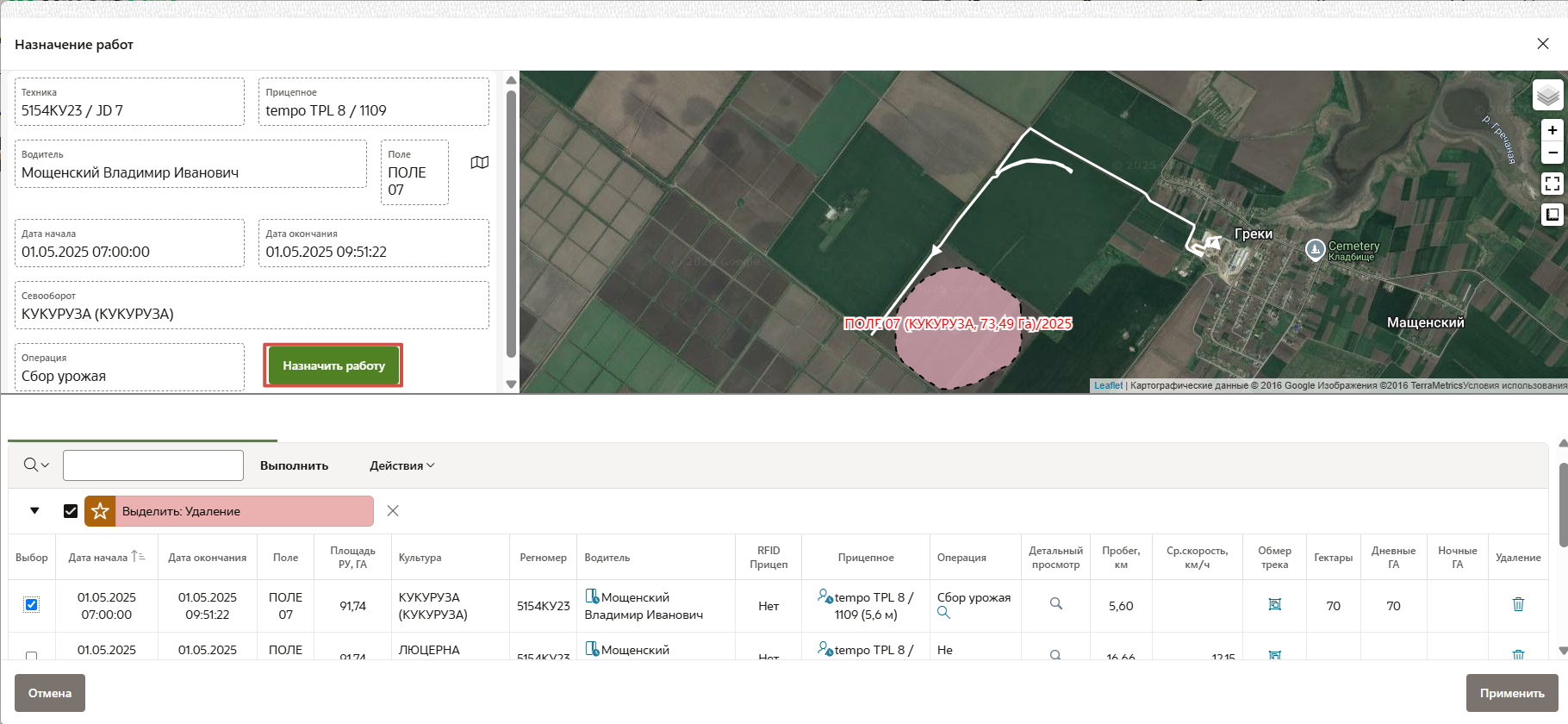Expand the search column selector dropdown
The height and width of the screenshot is (724, 1568).
click(x=35, y=465)
